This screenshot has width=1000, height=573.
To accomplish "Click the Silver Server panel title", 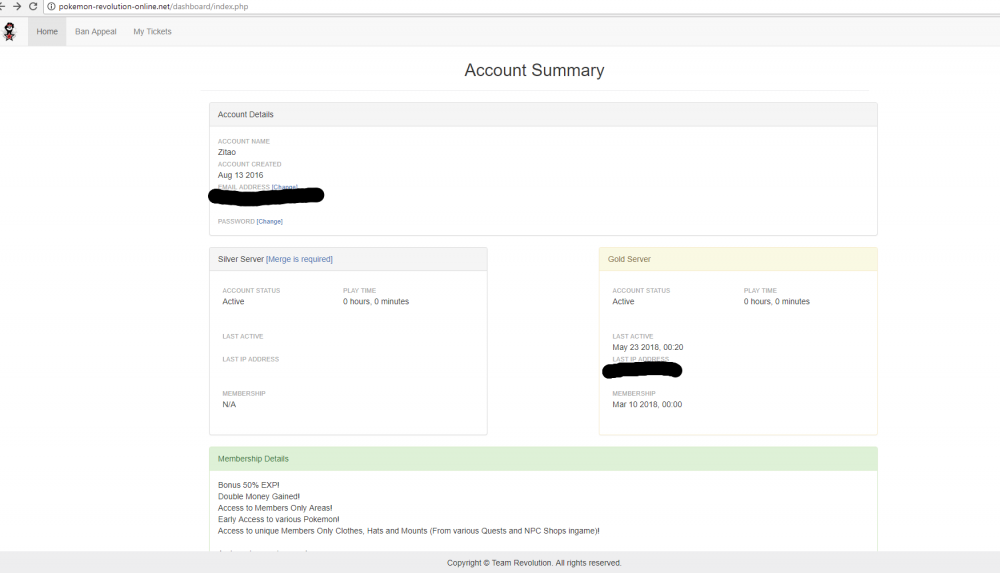I will [x=241, y=259].
